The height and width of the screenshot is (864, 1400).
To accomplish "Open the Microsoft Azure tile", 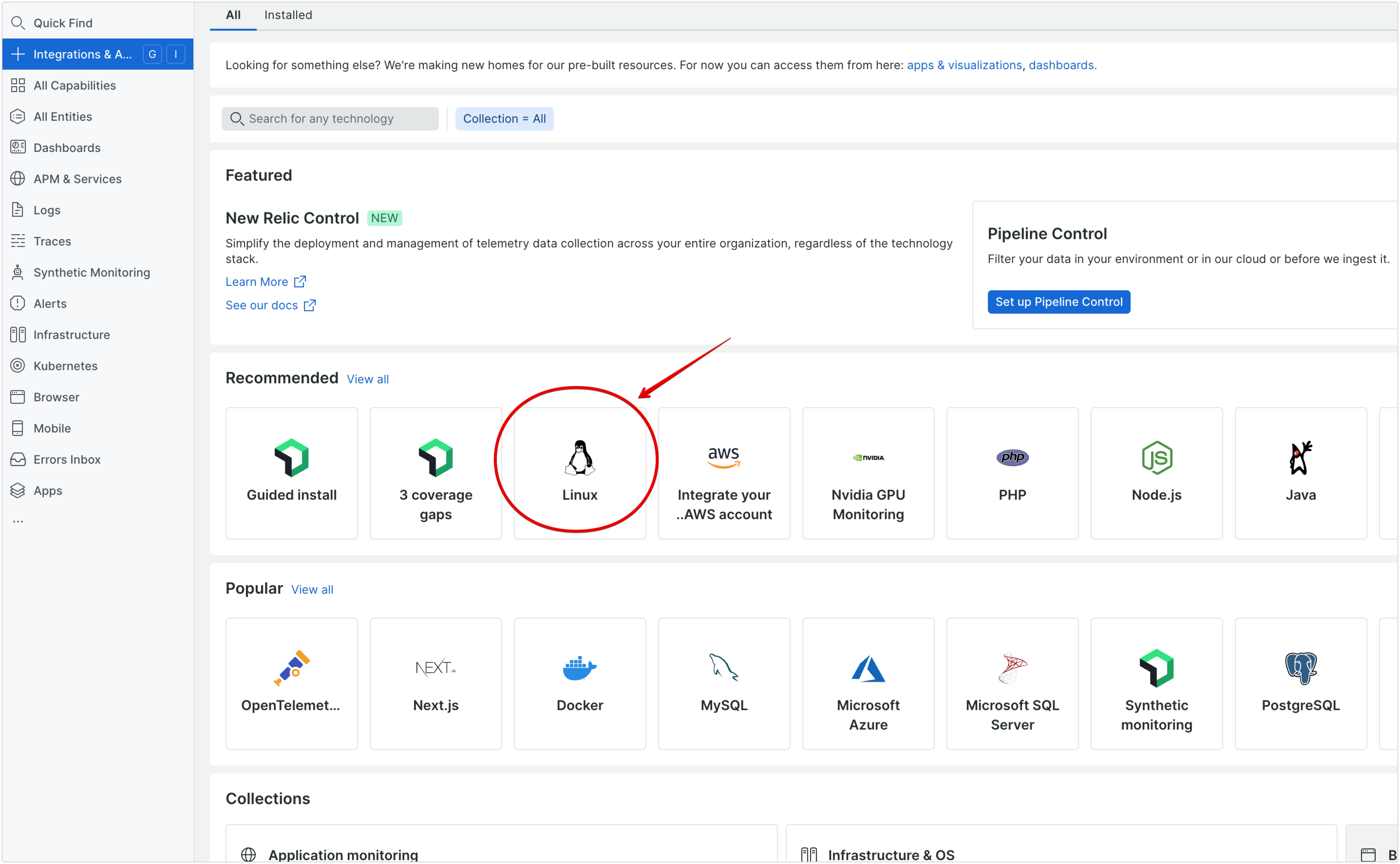I will (868, 683).
